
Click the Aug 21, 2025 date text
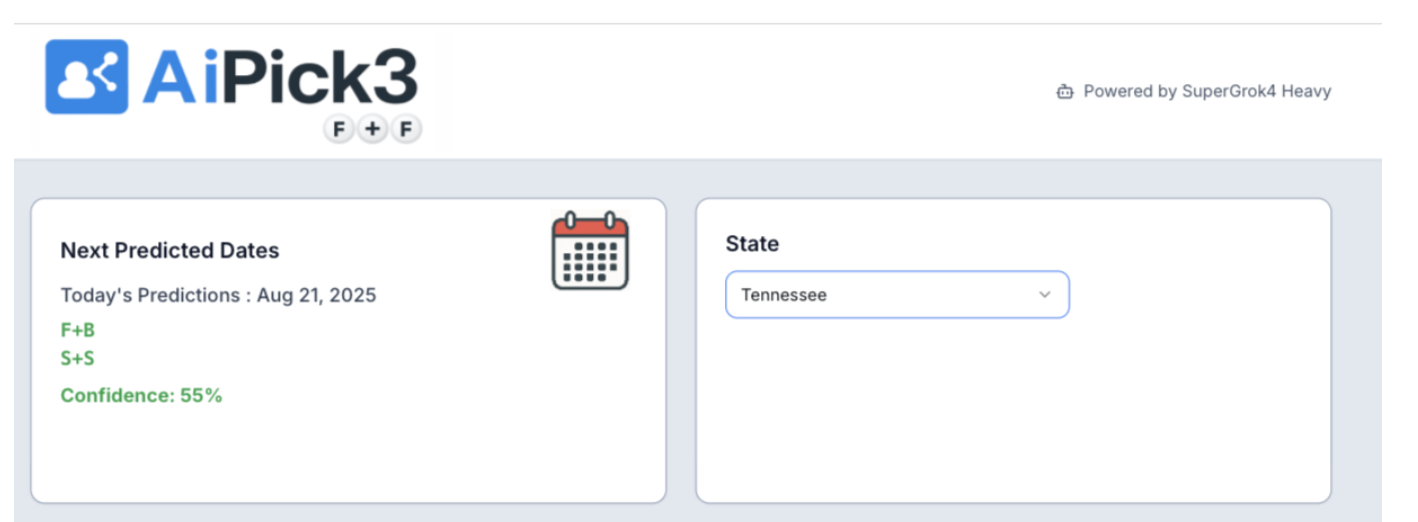[317, 295]
